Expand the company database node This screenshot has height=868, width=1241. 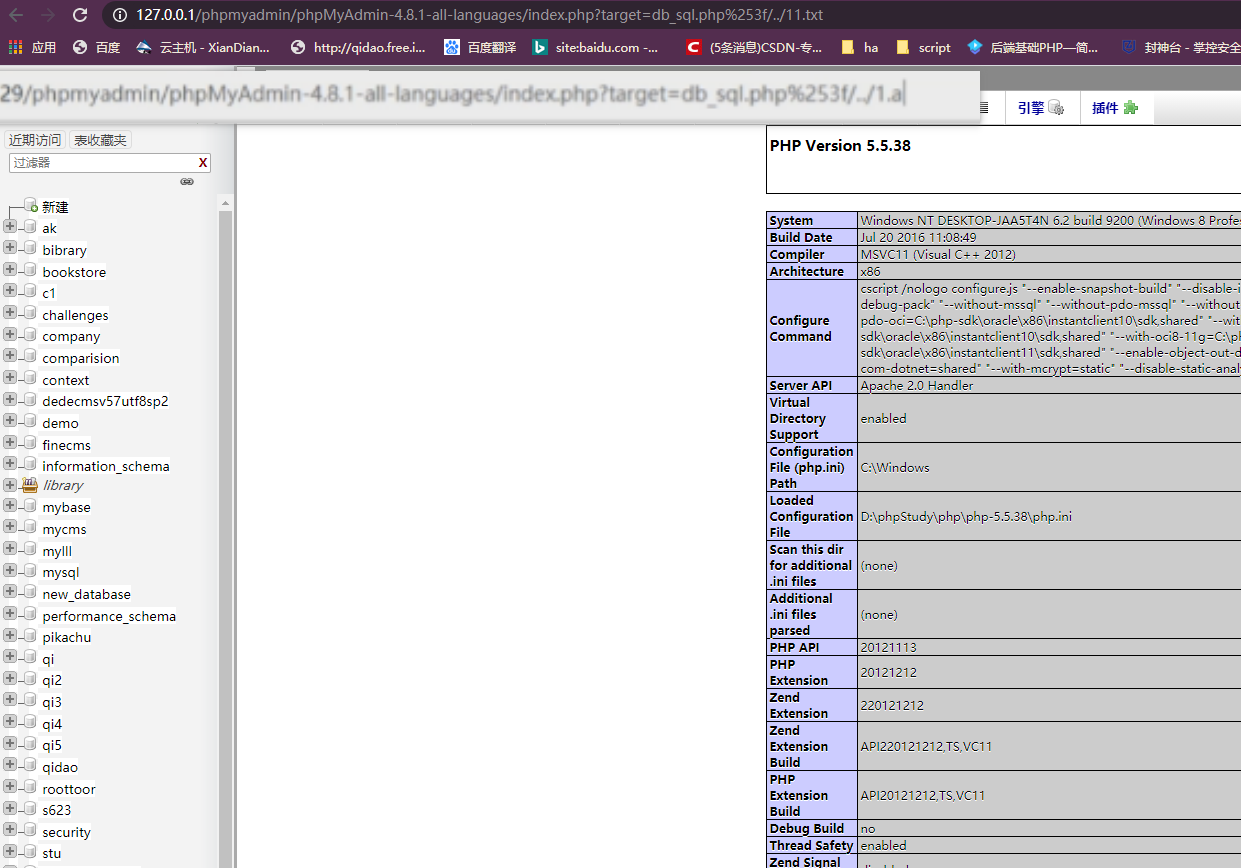[10, 334]
